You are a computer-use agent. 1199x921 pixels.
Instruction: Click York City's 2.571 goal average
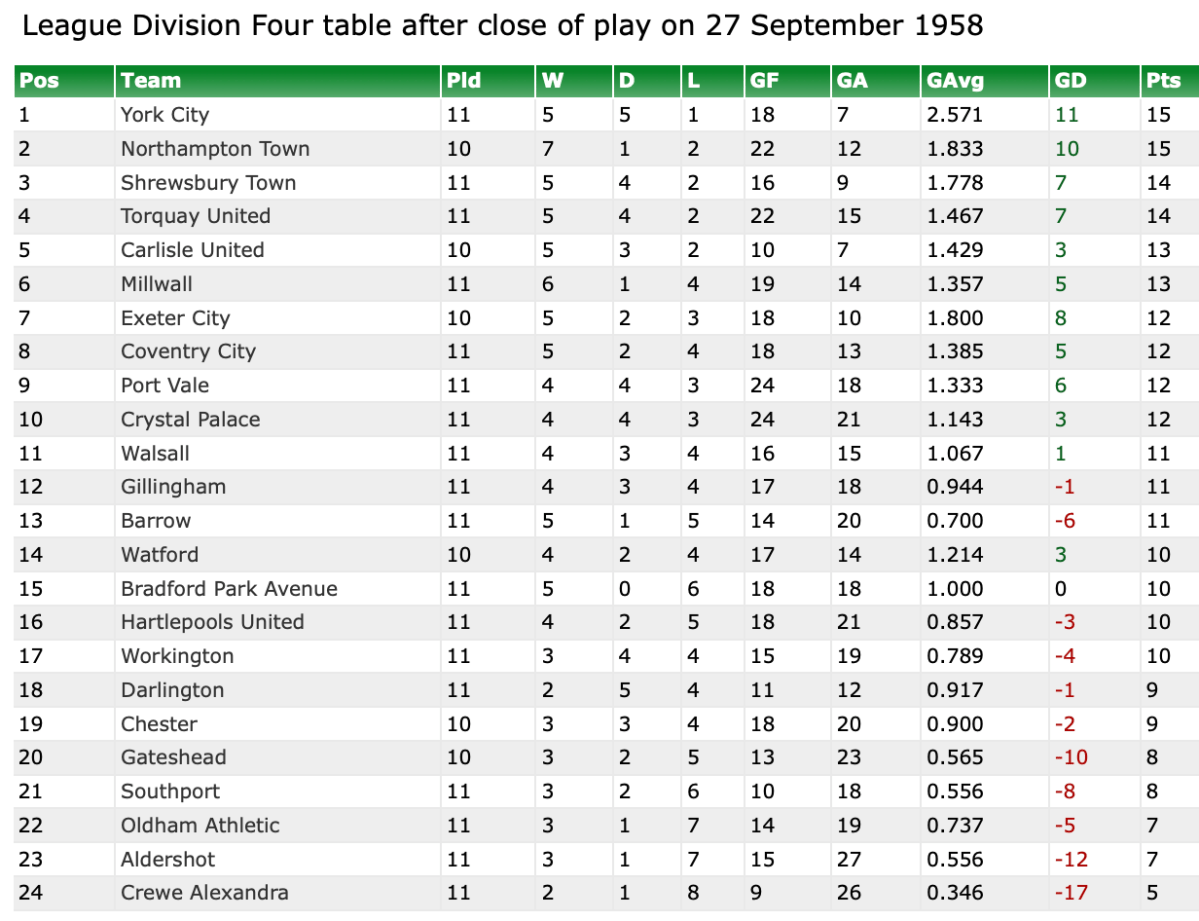955,115
